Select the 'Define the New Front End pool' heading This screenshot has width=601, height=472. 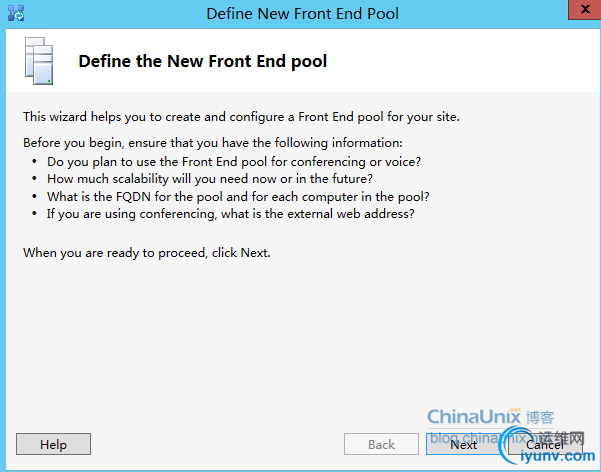point(203,61)
